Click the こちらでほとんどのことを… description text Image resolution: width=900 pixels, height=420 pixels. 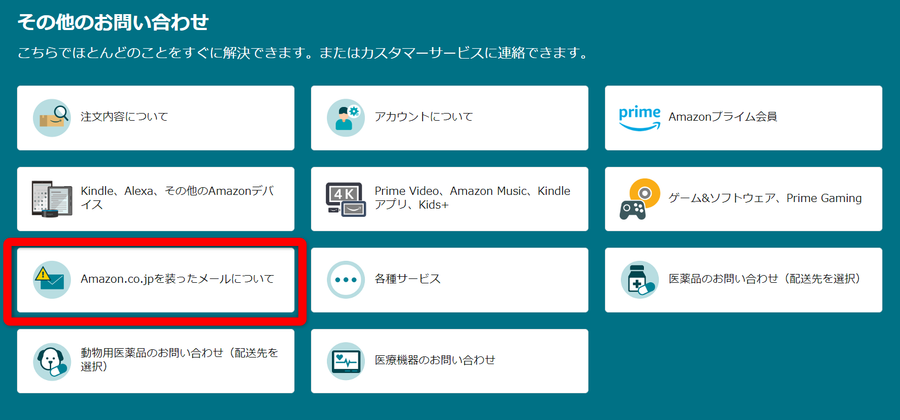pos(303,55)
